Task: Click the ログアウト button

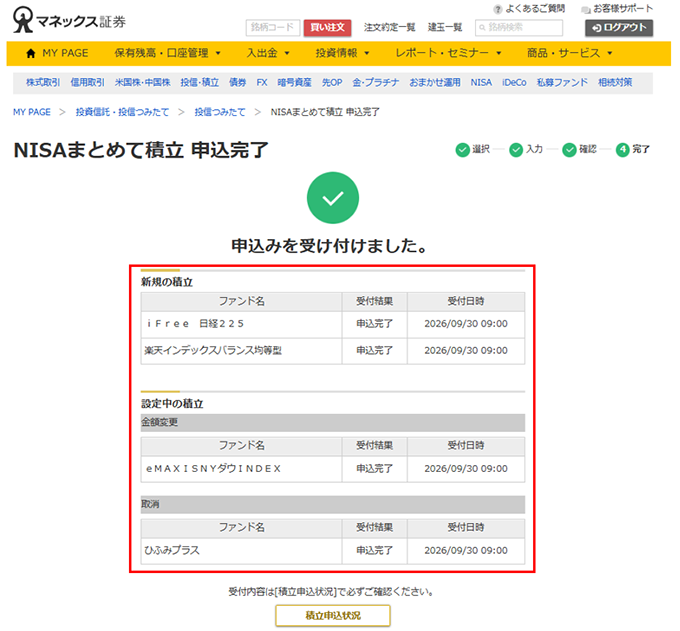Action: [x=619, y=28]
